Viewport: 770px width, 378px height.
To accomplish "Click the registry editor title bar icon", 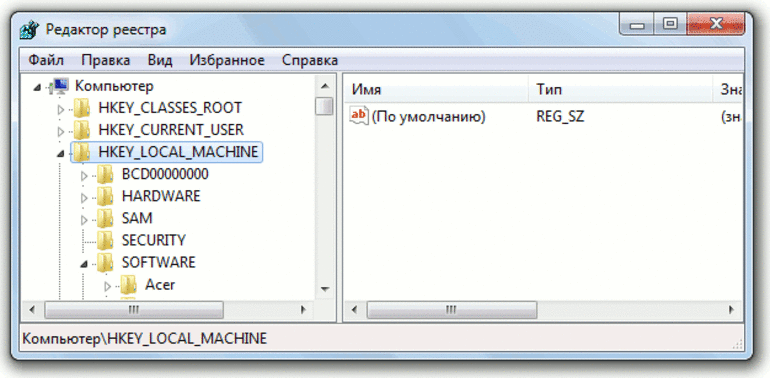I will (x=29, y=30).
